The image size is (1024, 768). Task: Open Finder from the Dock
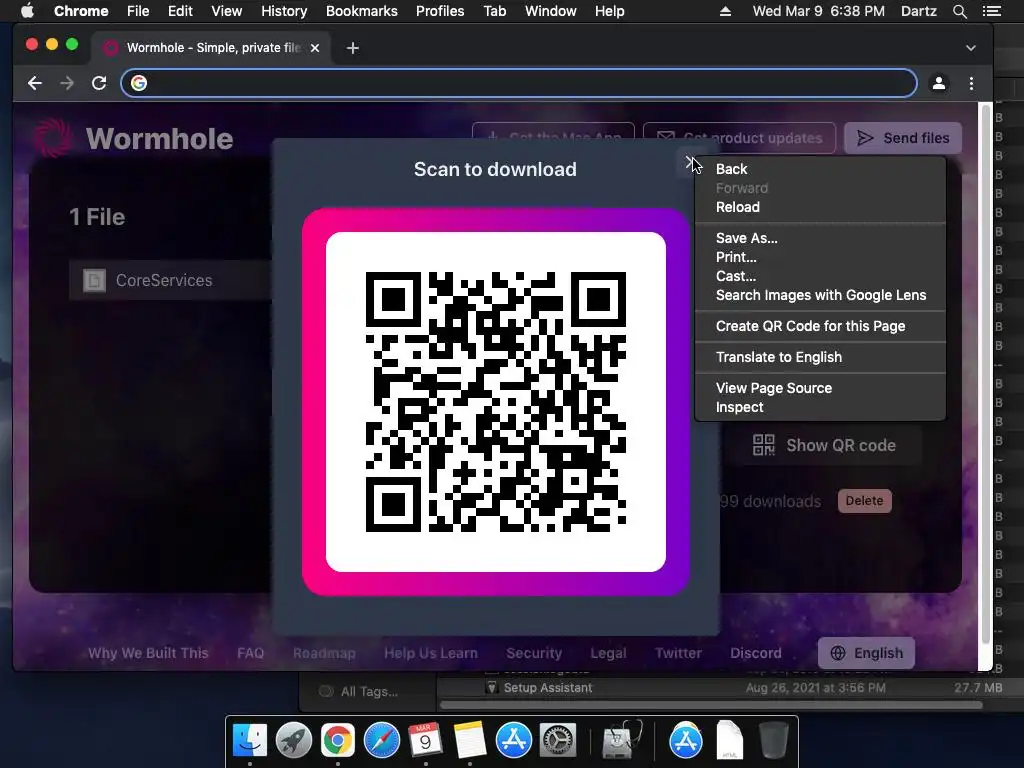(250, 741)
